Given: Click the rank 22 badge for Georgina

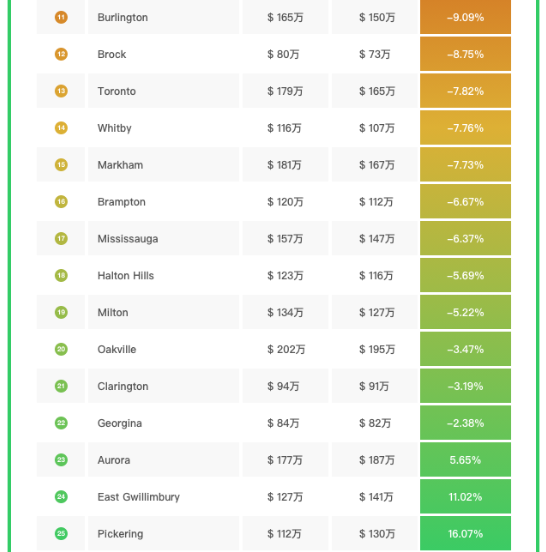Looking at the screenshot, I should point(61,423).
